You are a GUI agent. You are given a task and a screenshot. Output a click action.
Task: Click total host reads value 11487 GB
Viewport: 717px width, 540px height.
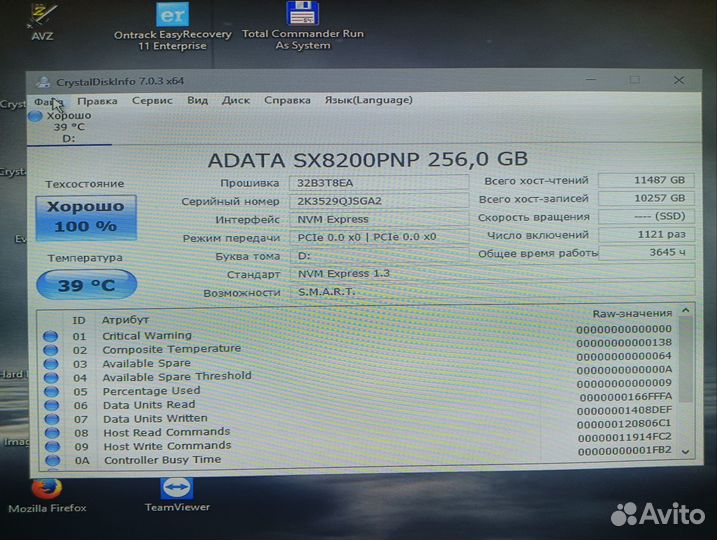(646, 180)
